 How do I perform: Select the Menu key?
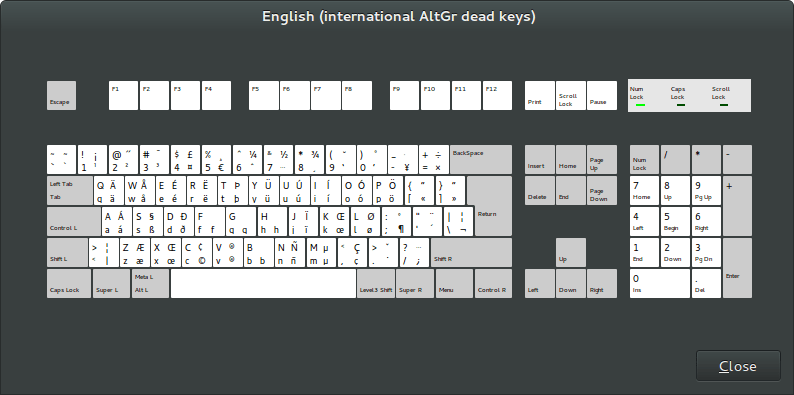click(x=454, y=283)
